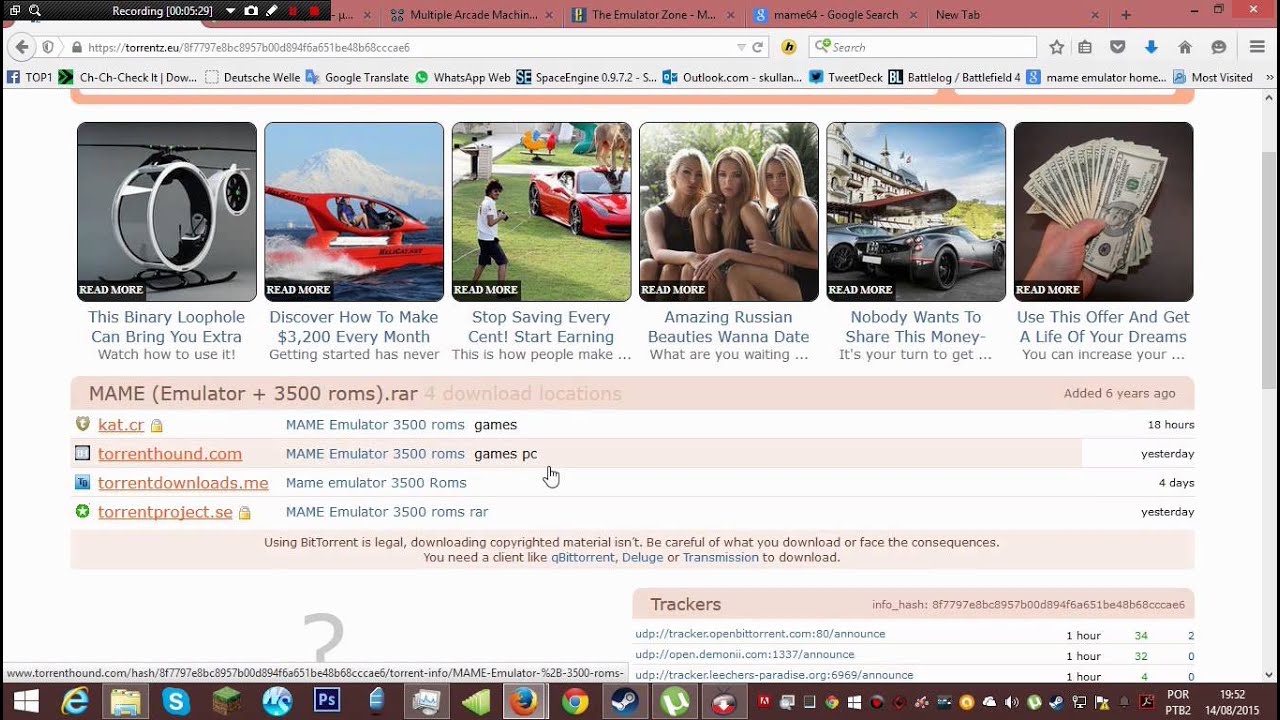
Task: Click the udp://open.demonii.com:1337/announce tracker
Action: point(745,655)
